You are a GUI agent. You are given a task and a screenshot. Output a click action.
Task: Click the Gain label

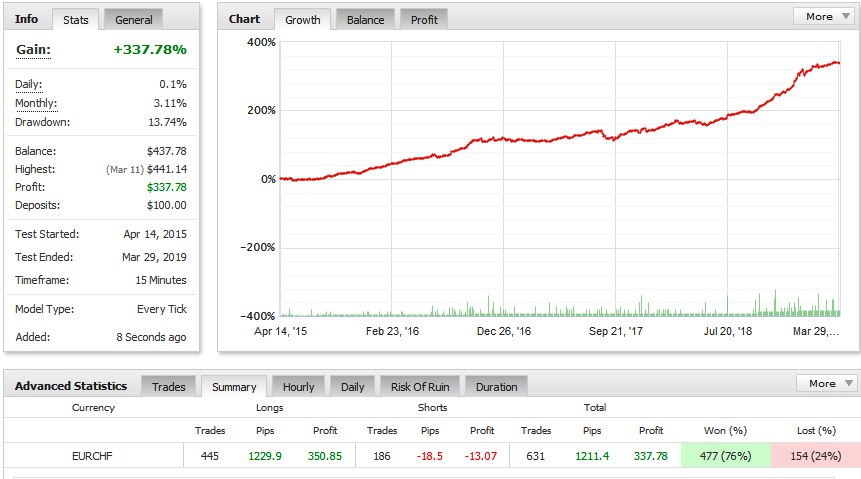[x=33, y=49]
